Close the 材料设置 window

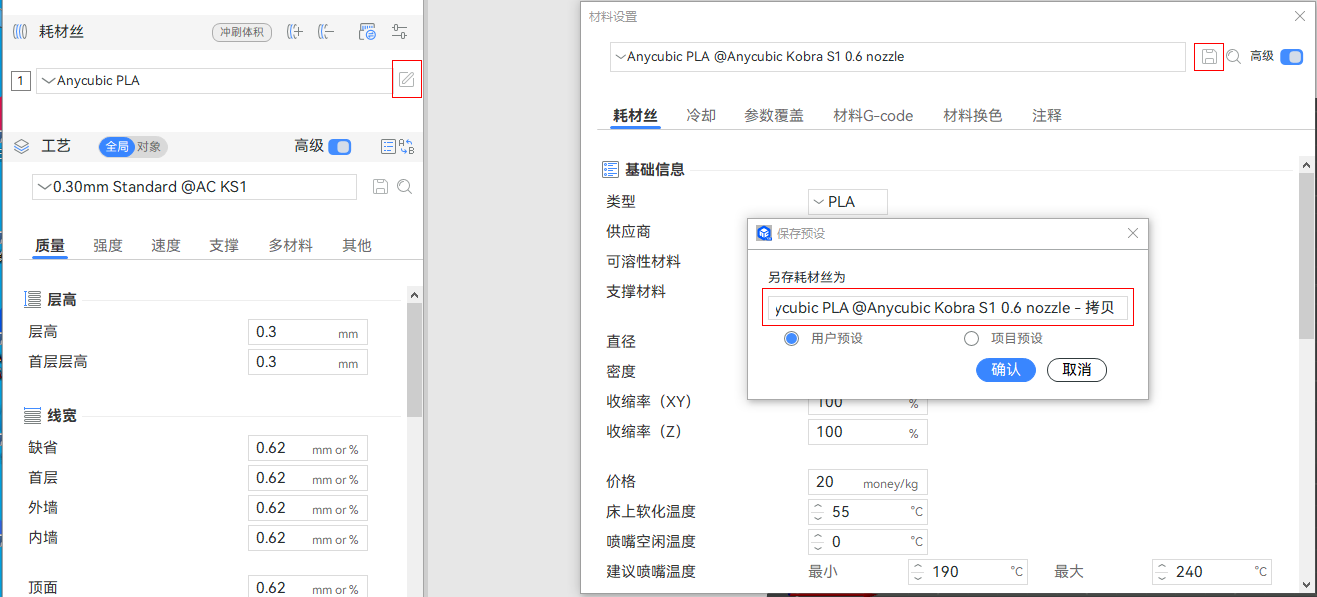(x=1300, y=16)
